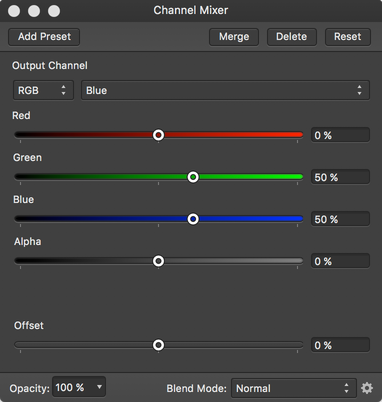Screen dimensions: 382x402
Task: Click the Blue slider handle
Action: coord(193,219)
